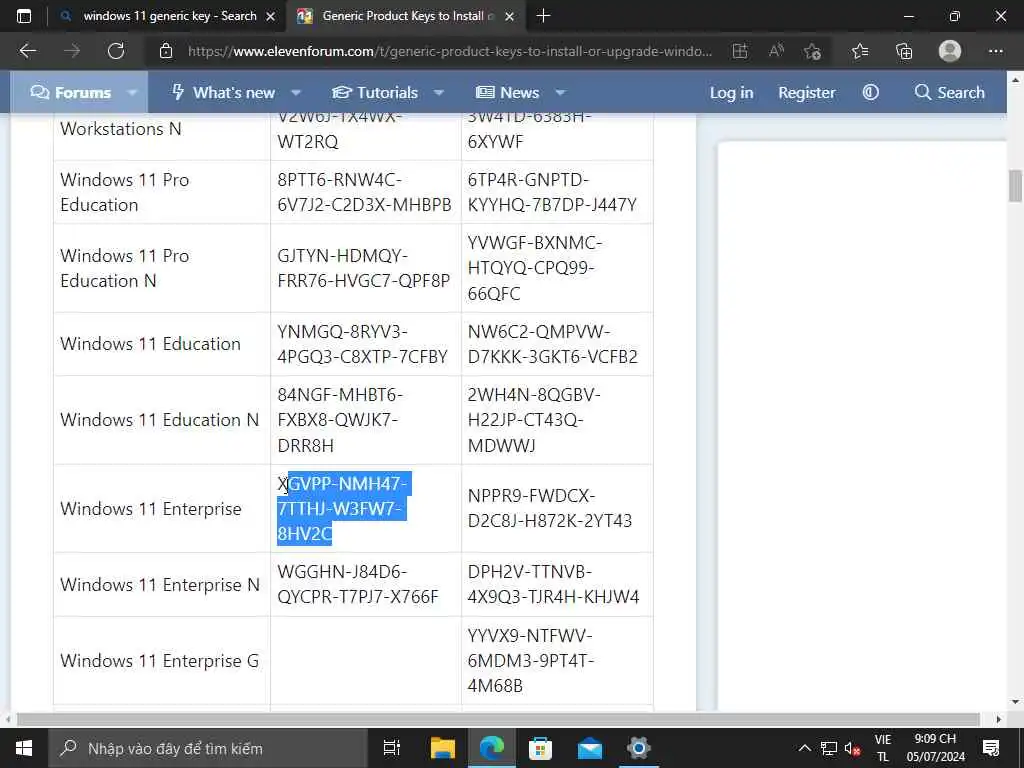Click the Windows 11 Enterprise row label
The image size is (1024, 768).
coord(151,509)
